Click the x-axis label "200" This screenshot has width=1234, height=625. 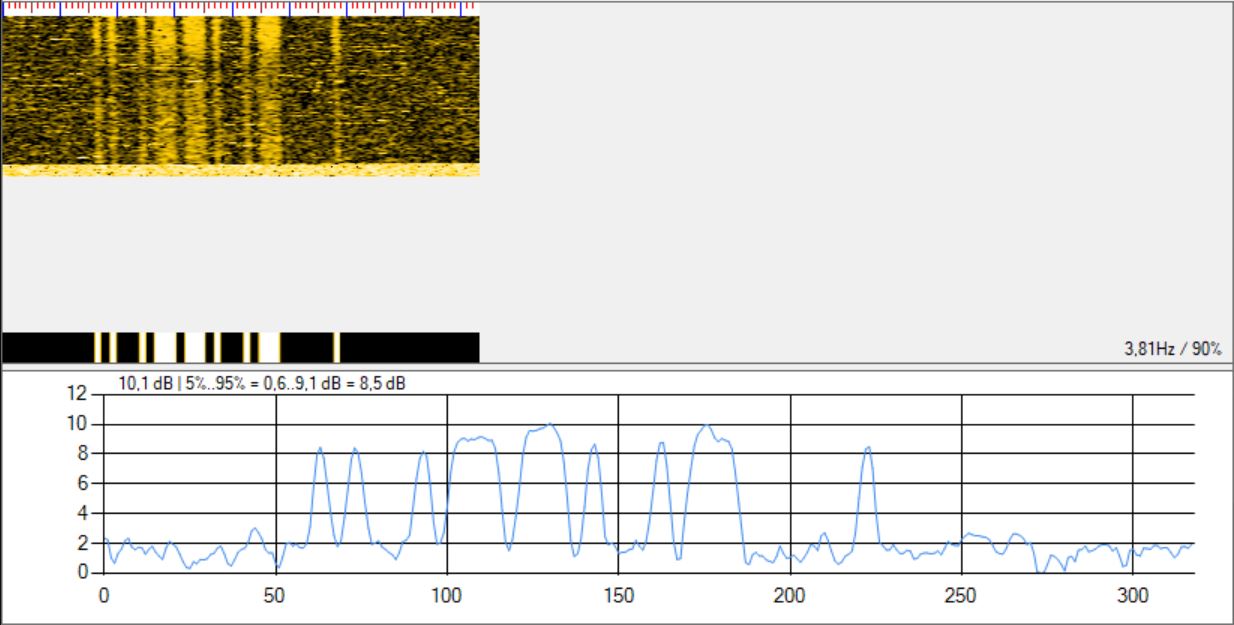pos(790,594)
